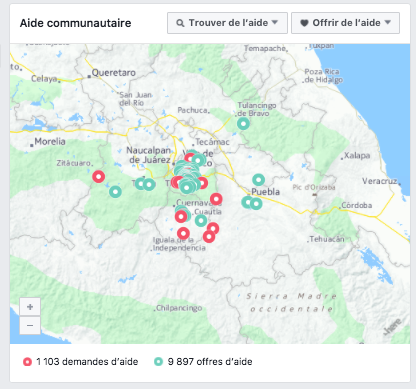Click the 1 103 demandes d'aide label
Screen dimensions: 416x389
click(x=87, y=362)
